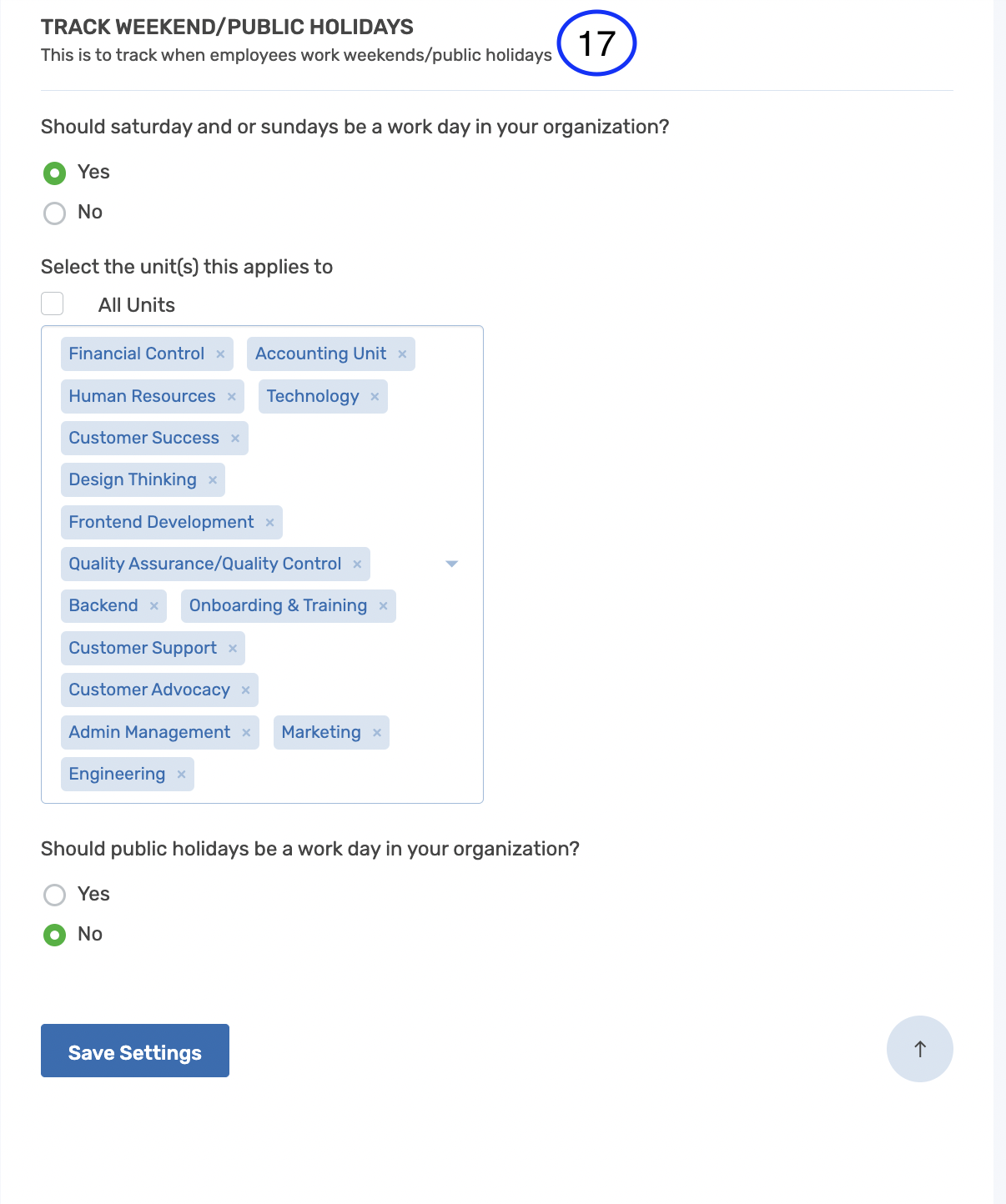Remove the Engineering unit tag
Image resolution: width=1006 pixels, height=1204 pixels.
[181, 774]
